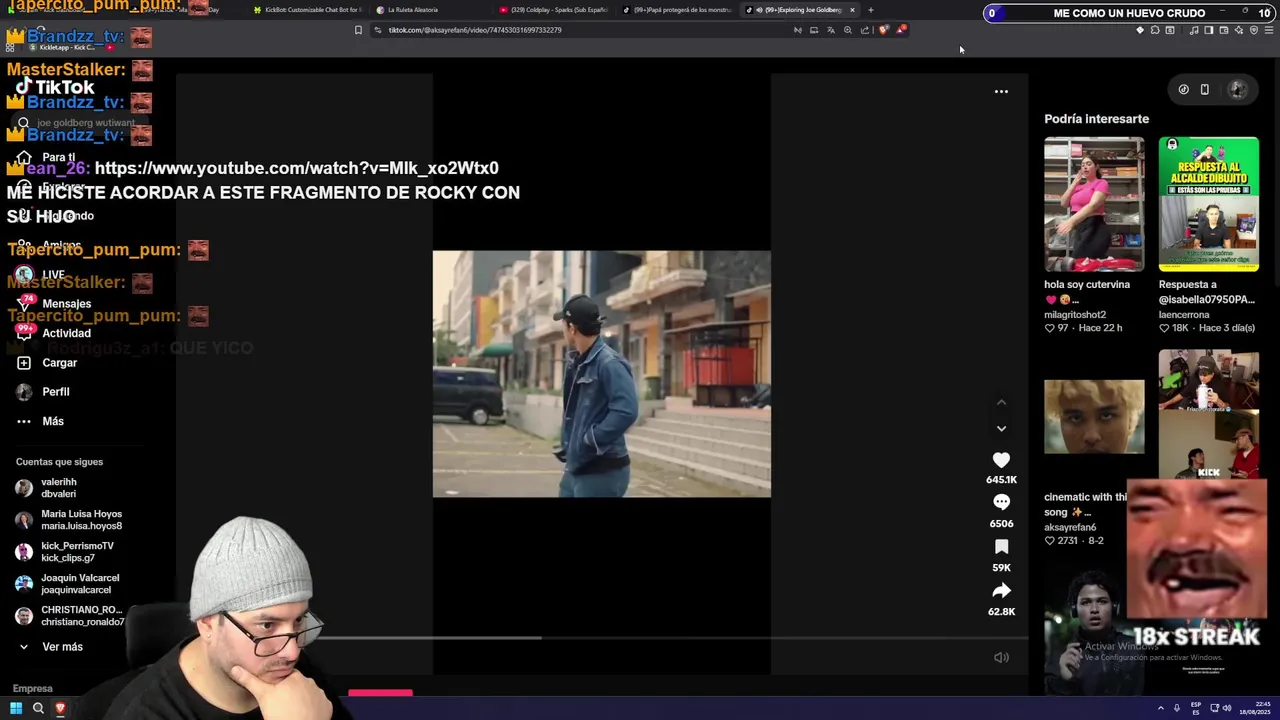Go to the next video with down chevron
Image resolution: width=1280 pixels, height=720 pixels.
click(x=1001, y=429)
